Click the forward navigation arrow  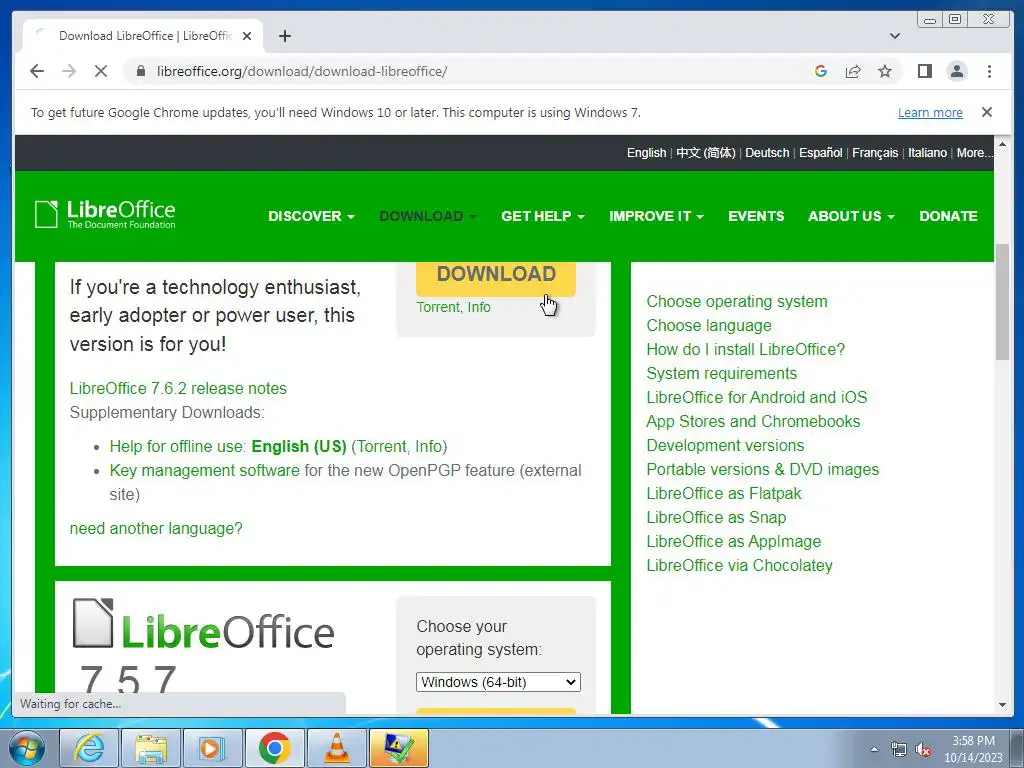click(69, 71)
